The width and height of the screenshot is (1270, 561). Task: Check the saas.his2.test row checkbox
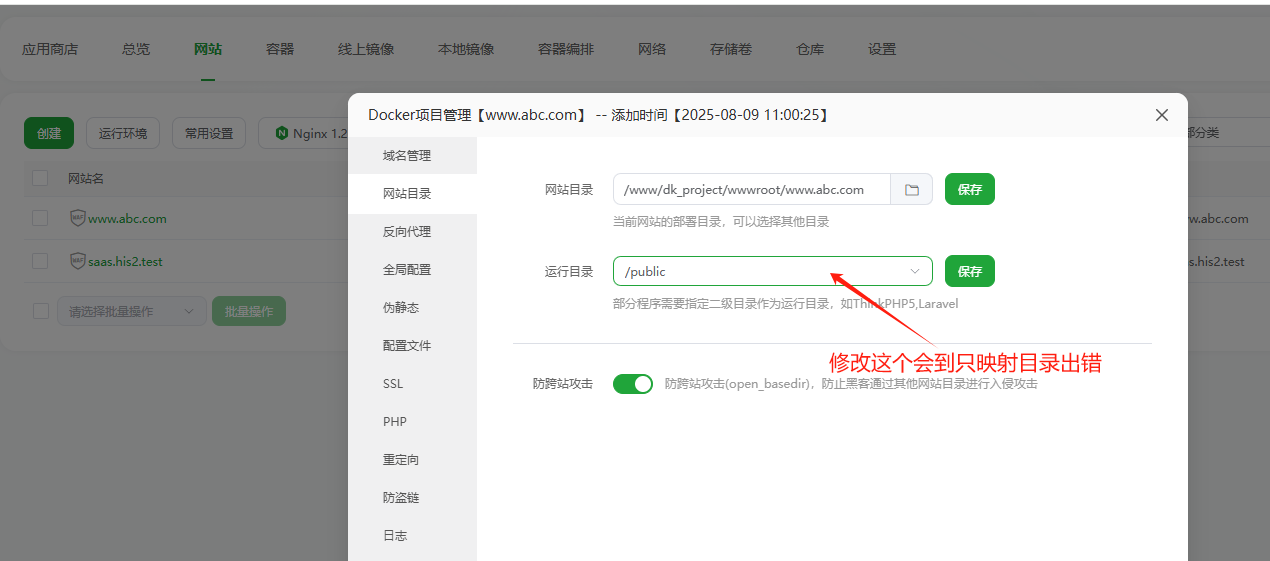pos(40,261)
